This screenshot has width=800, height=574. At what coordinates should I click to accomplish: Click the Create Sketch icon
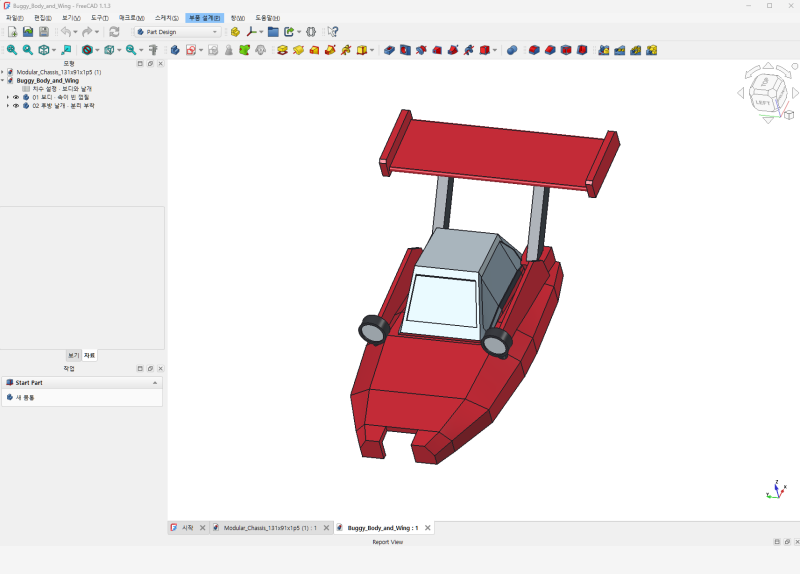[191, 50]
